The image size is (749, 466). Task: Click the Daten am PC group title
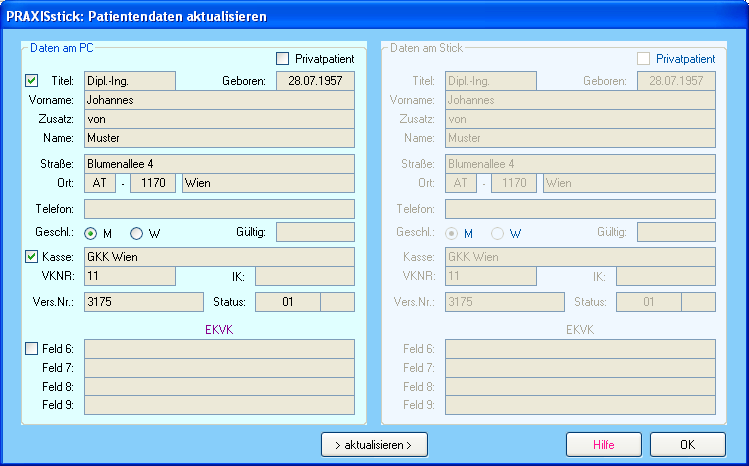point(62,48)
